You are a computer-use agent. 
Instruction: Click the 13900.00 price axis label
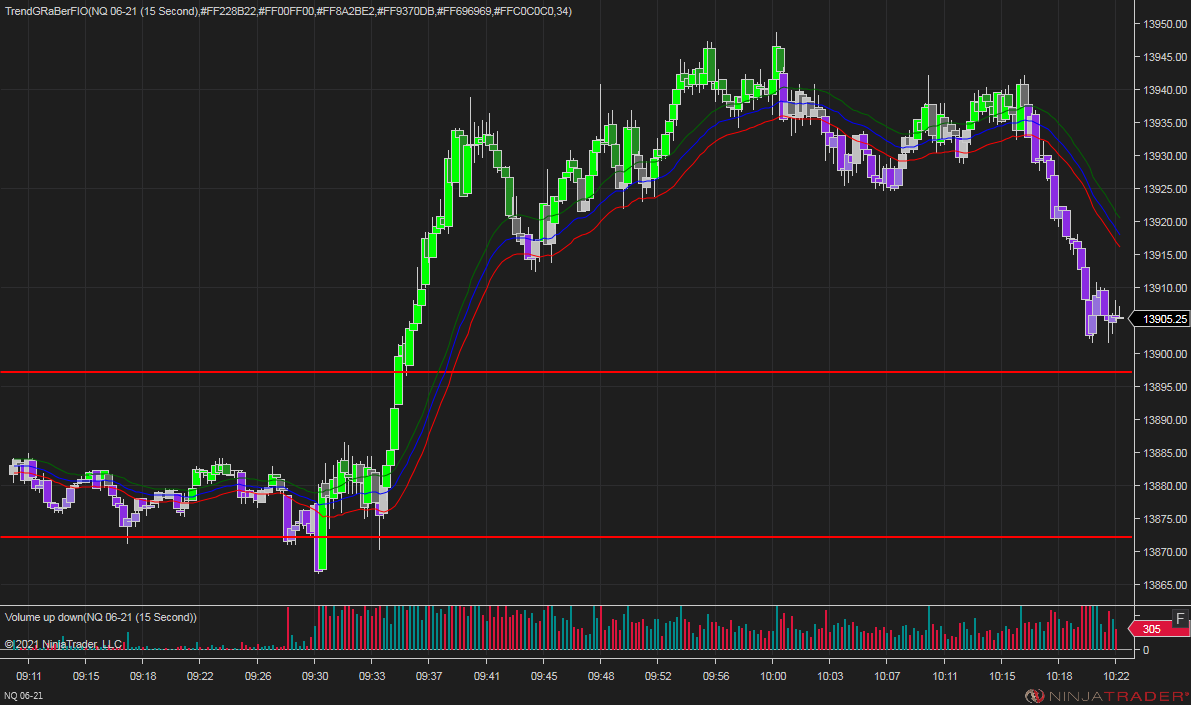click(1164, 354)
